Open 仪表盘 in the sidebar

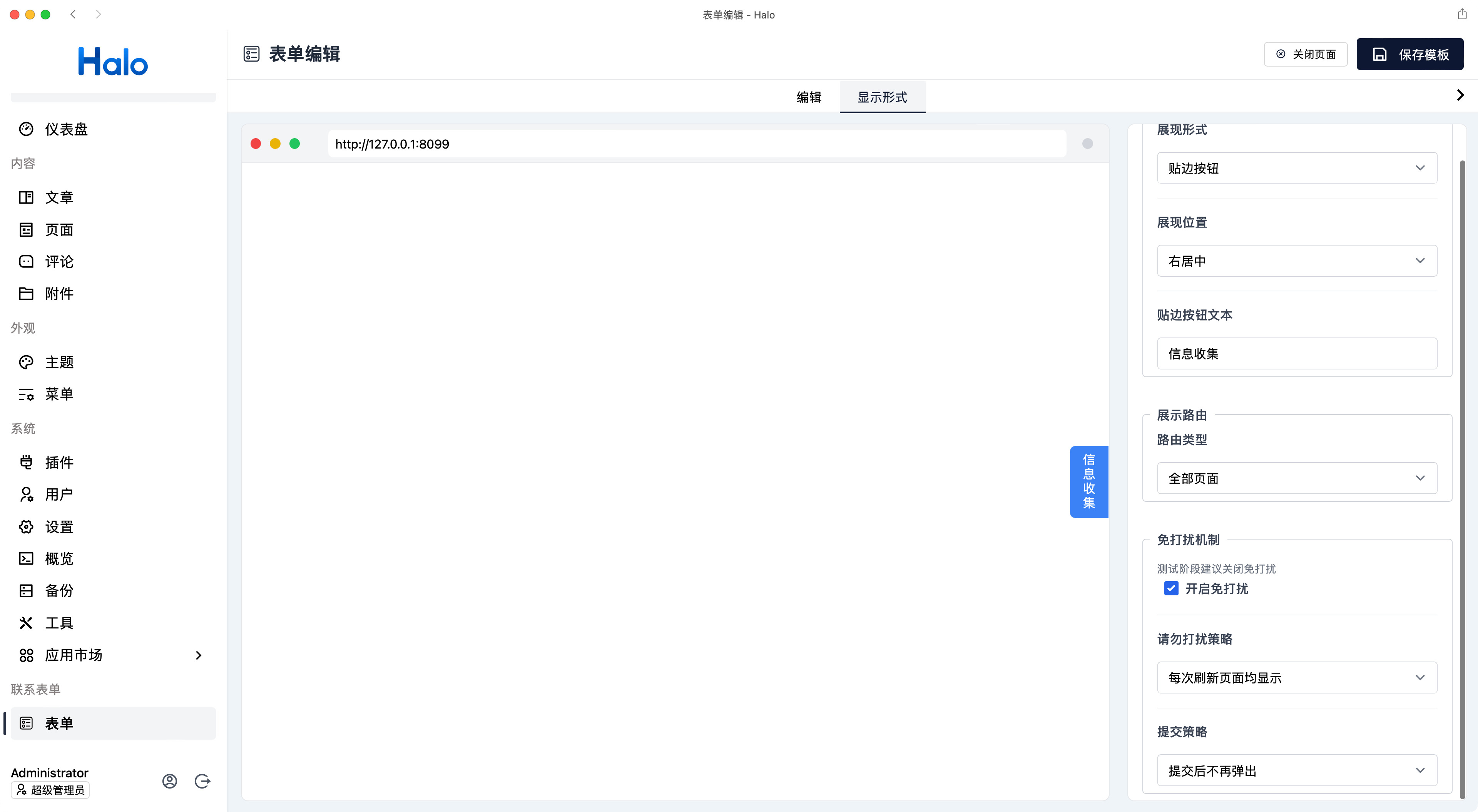pyautogui.click(x=113, y=129)
